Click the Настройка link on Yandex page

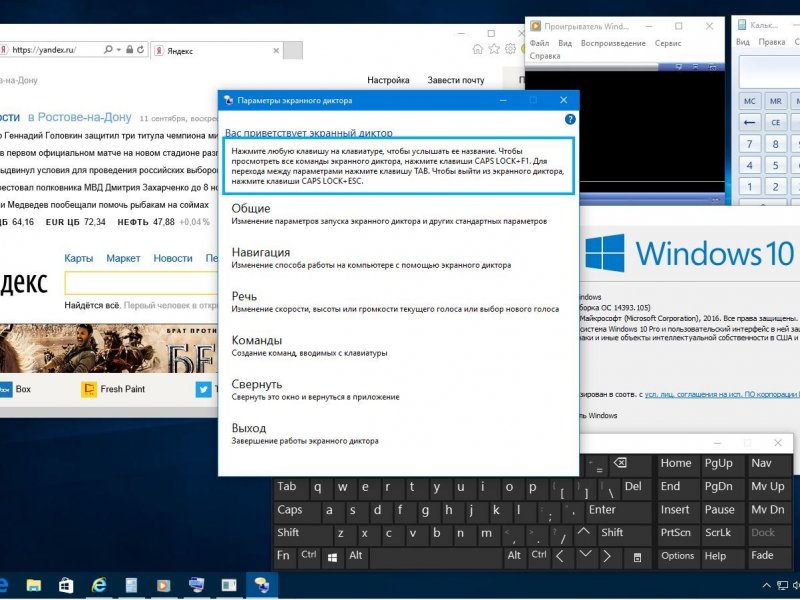click(388, 80)
